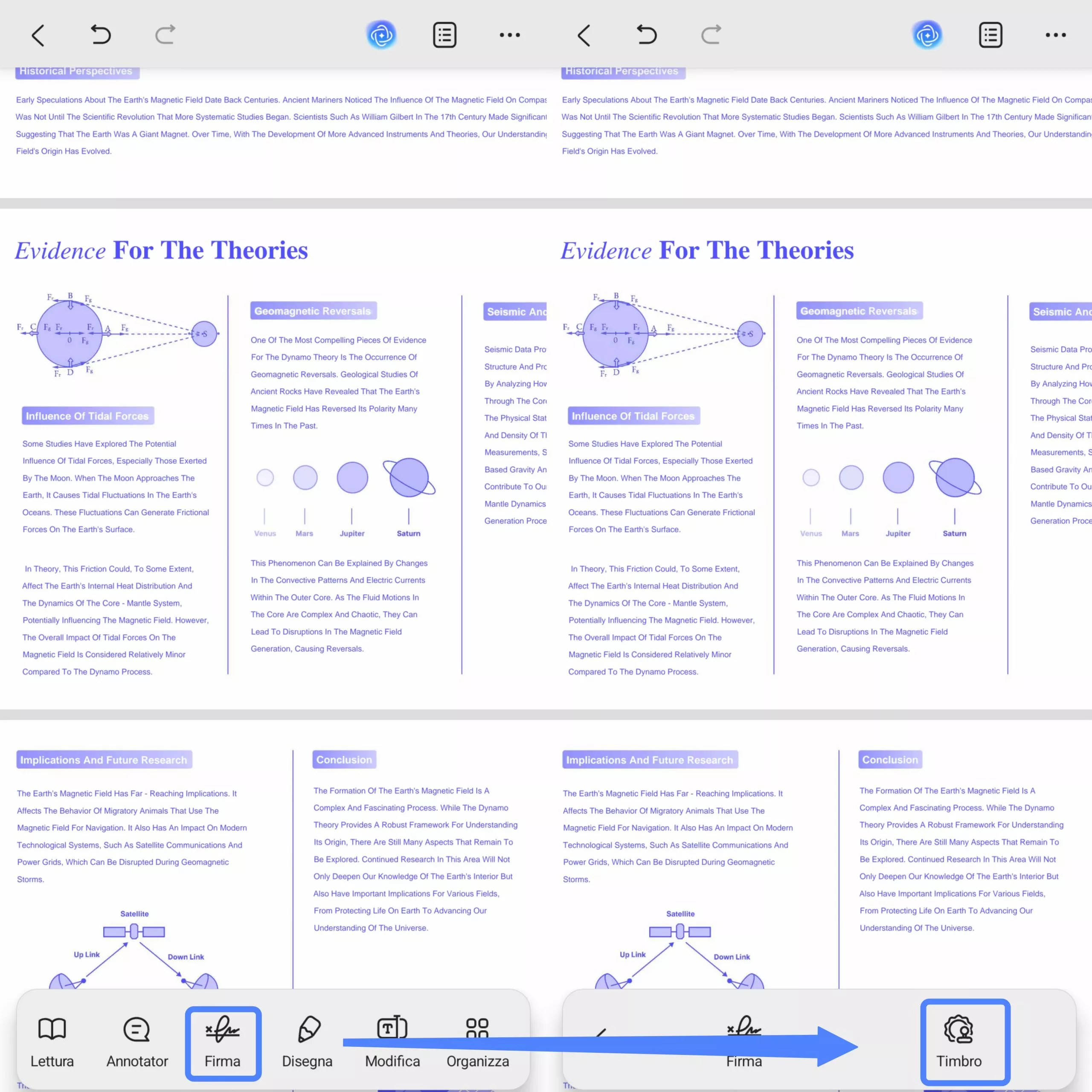Click the undo arrow in left panel
Screen dimensions: 1092x1092
coord(101,35)
